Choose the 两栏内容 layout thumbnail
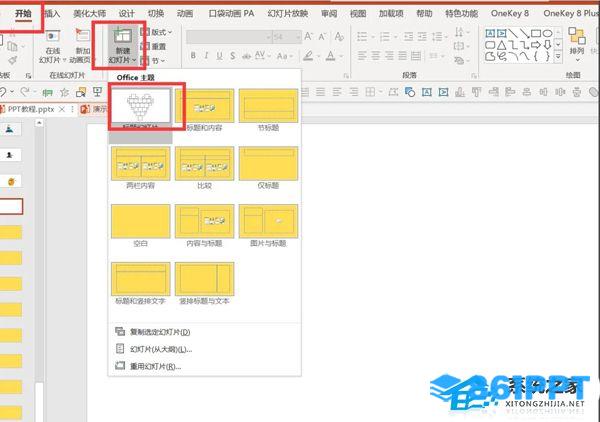Viewport: 600px width, 422px height. click(140, 163)
